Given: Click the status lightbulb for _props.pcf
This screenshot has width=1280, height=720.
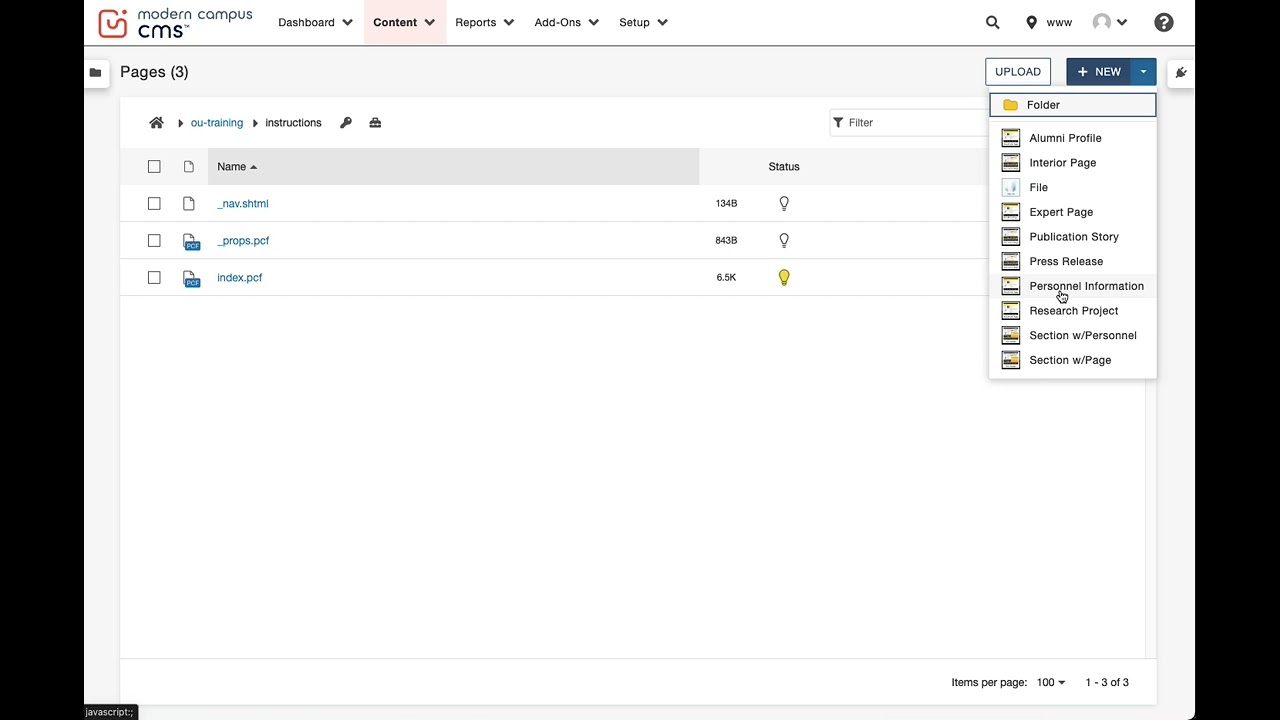Looking at the screenshot, I should pyautogui.click(x=784, y=240).
